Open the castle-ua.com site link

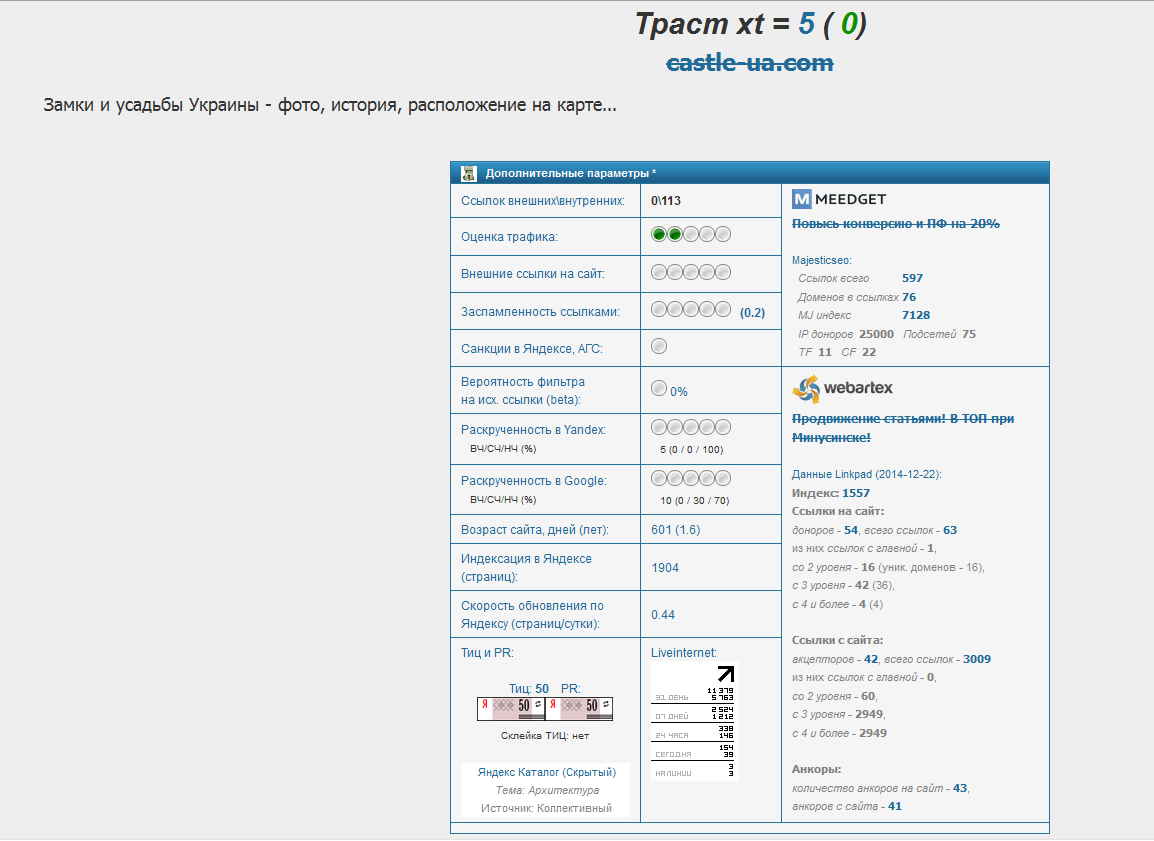749,63
